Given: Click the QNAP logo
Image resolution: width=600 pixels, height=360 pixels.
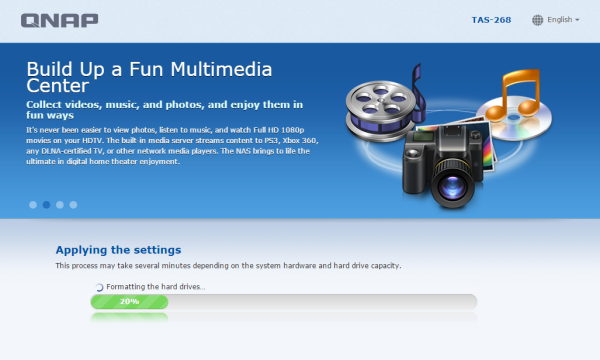Looking at the screenshot, I should pos(59,20).
